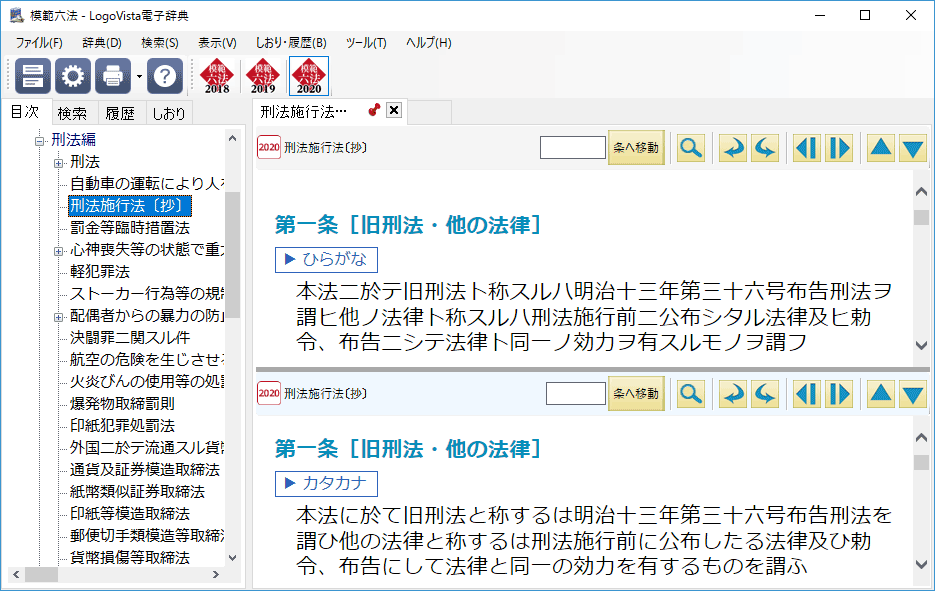Open the ファイル(F) menu

(39, 43)
